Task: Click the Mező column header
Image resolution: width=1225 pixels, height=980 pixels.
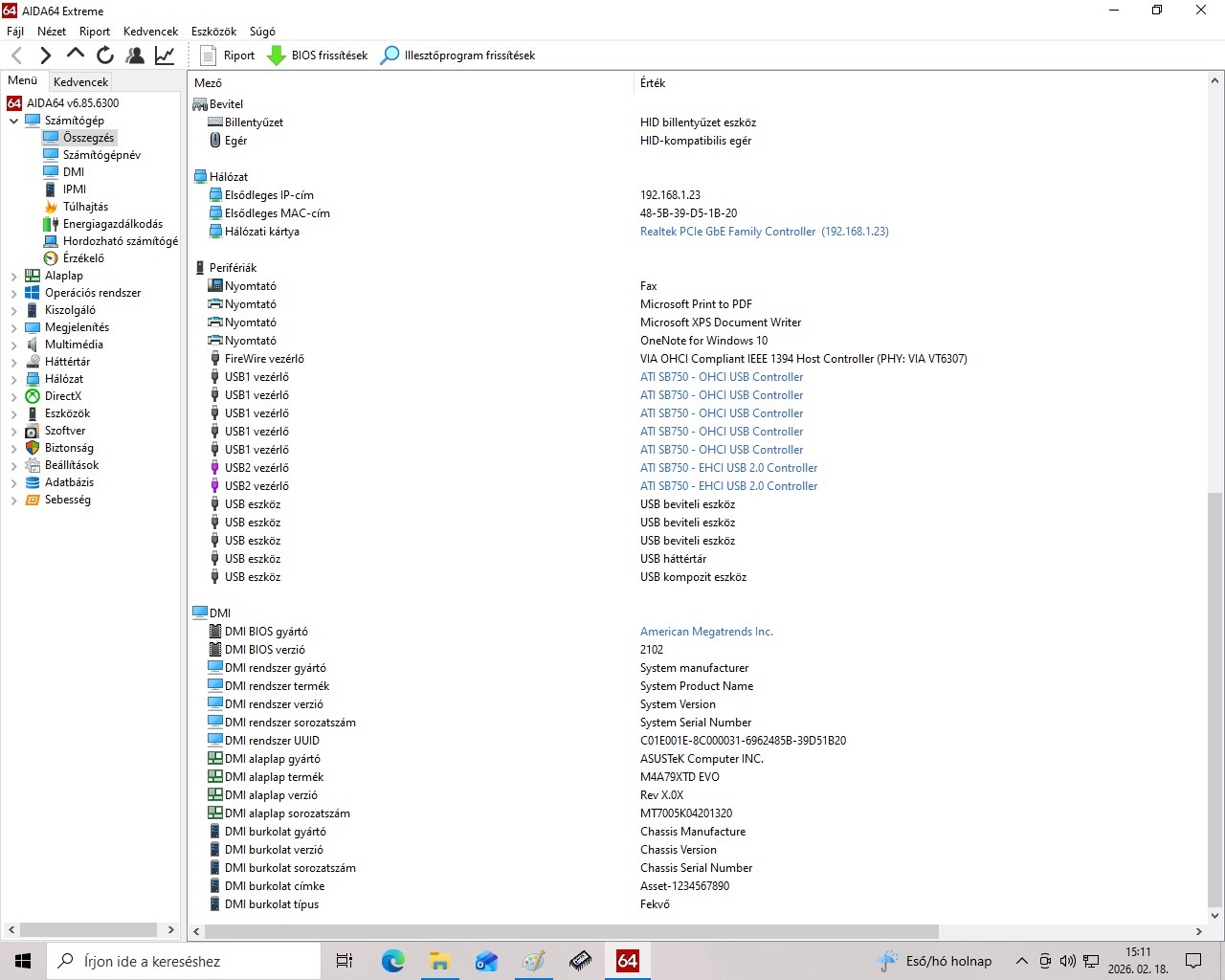Action: 412,83
